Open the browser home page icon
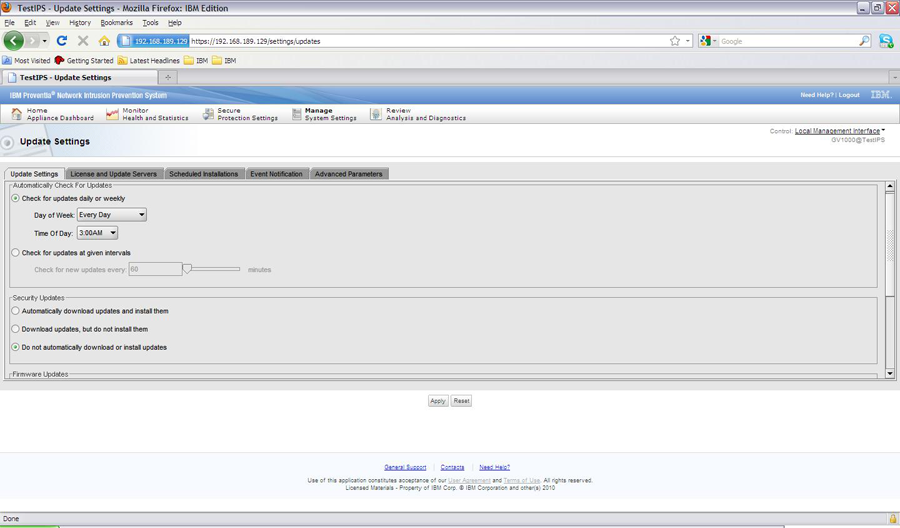Image resolution: width=900 pixels, height=528 pixels. pos(104,41)
